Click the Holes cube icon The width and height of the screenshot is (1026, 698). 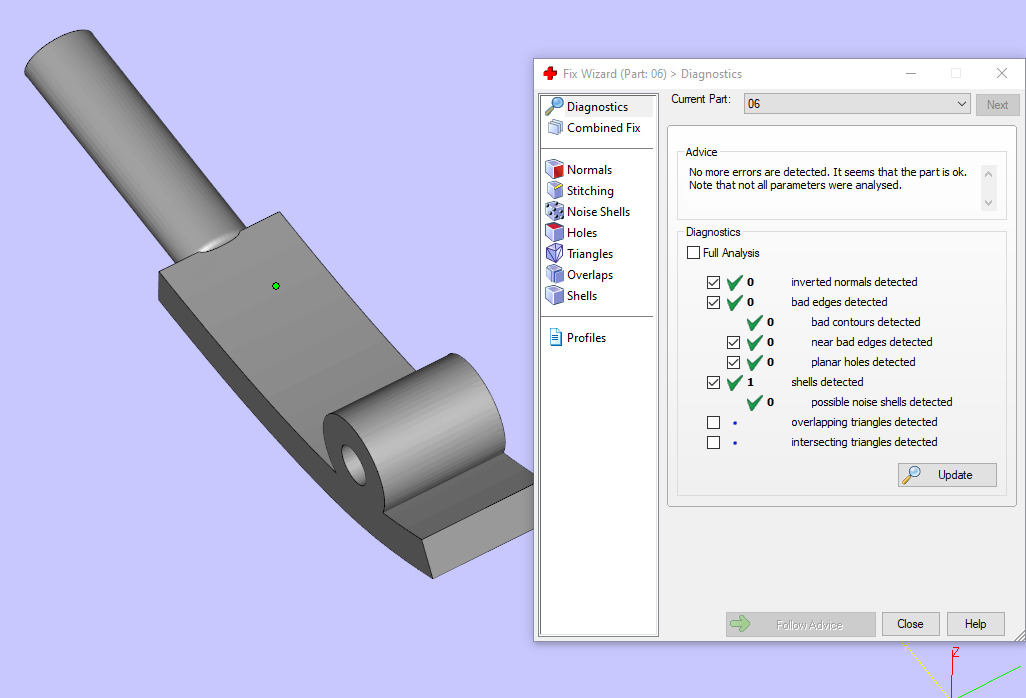pos(554,232)
